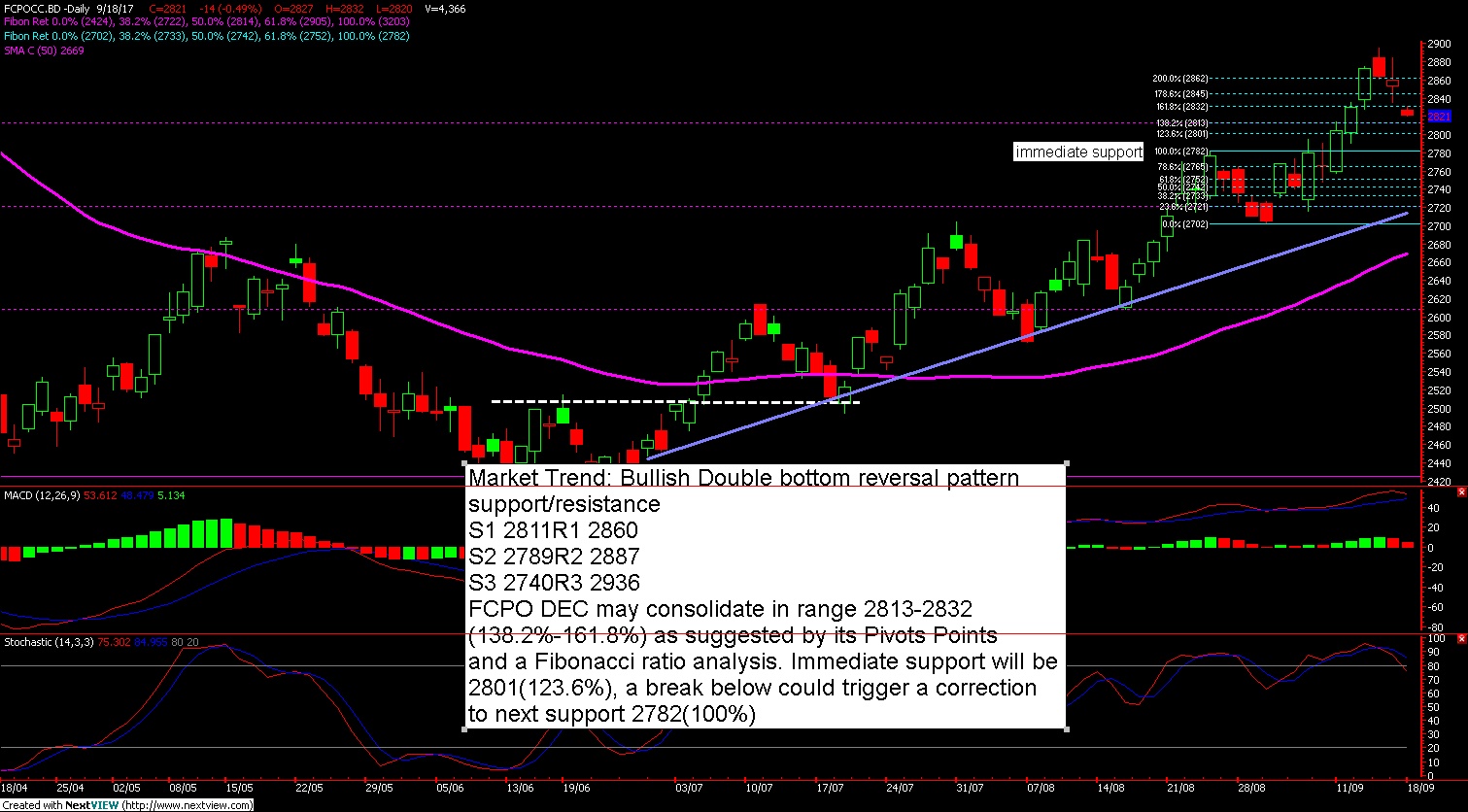The width and height of the screenshot is (1468, 812).
Task: Select the SMA C (50) 2669 indicator label
Action: (45, 51)
